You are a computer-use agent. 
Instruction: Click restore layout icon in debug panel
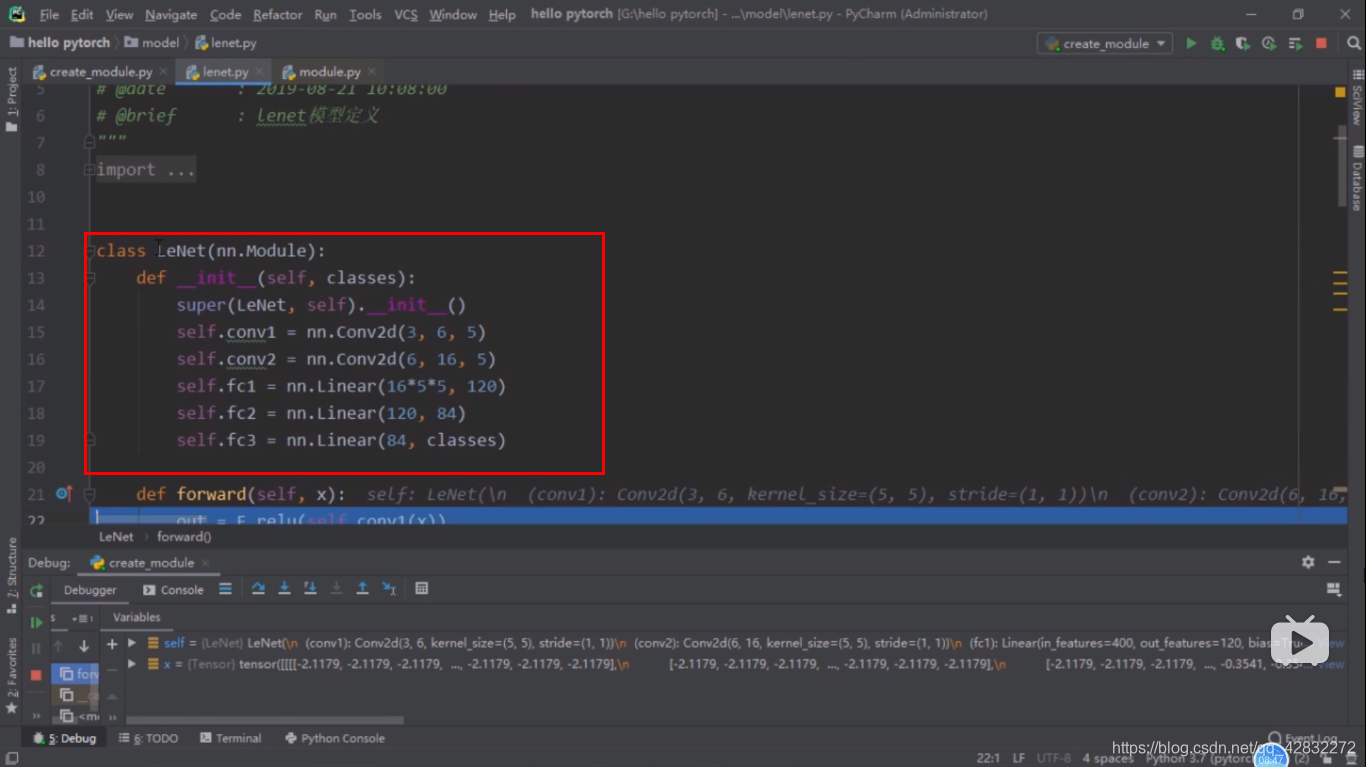tap(1333, 589)
